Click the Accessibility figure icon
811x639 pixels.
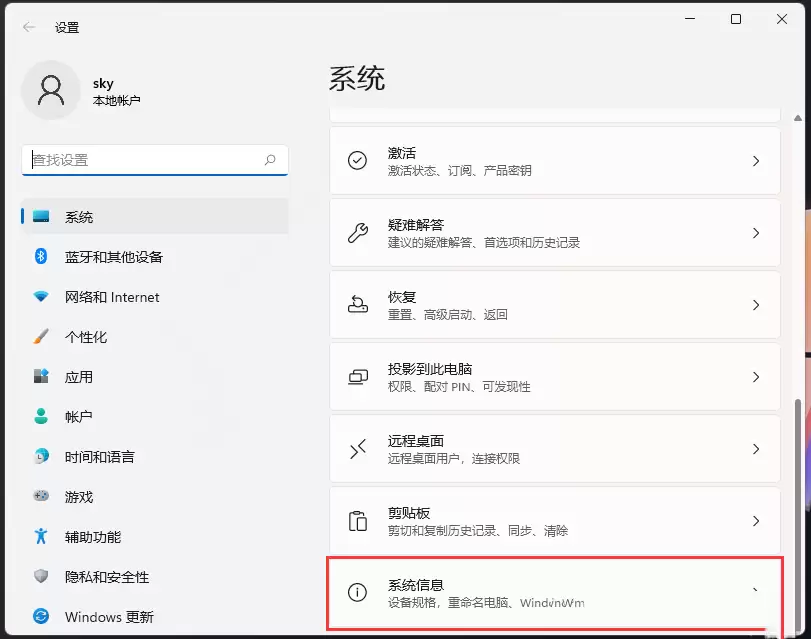41,537
